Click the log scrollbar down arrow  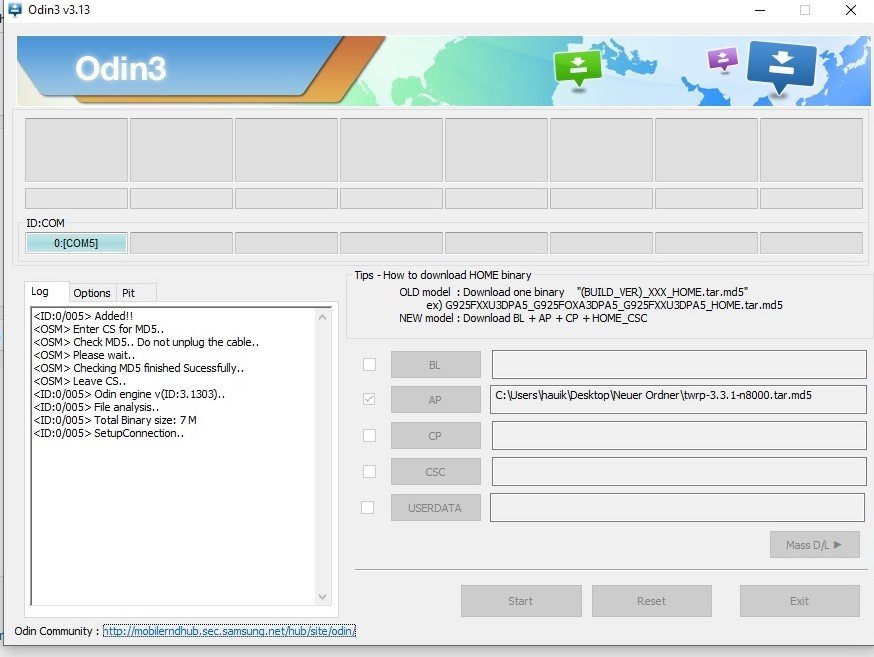click(322, 596)
